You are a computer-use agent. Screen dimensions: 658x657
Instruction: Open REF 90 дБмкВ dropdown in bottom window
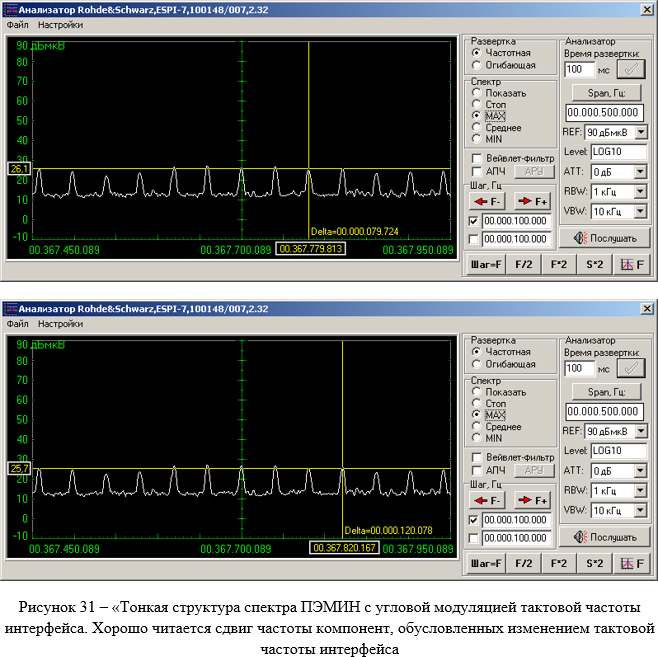pyautogui.click(x=641, y=431)
